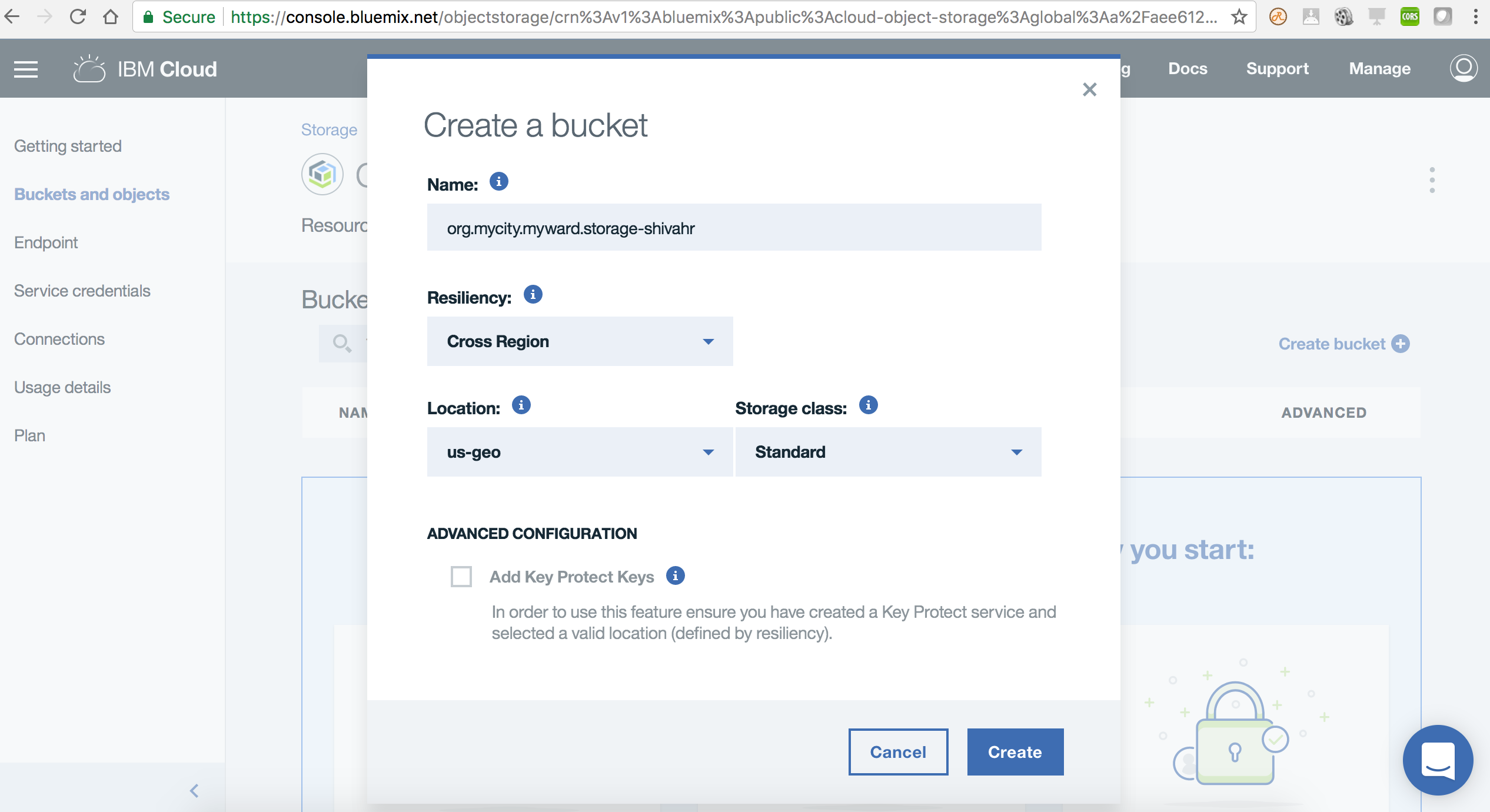The height and width of the screenshot is (812, 1490).
Task: Open the hamburger navigation menu
Action: tap(26, 69)
